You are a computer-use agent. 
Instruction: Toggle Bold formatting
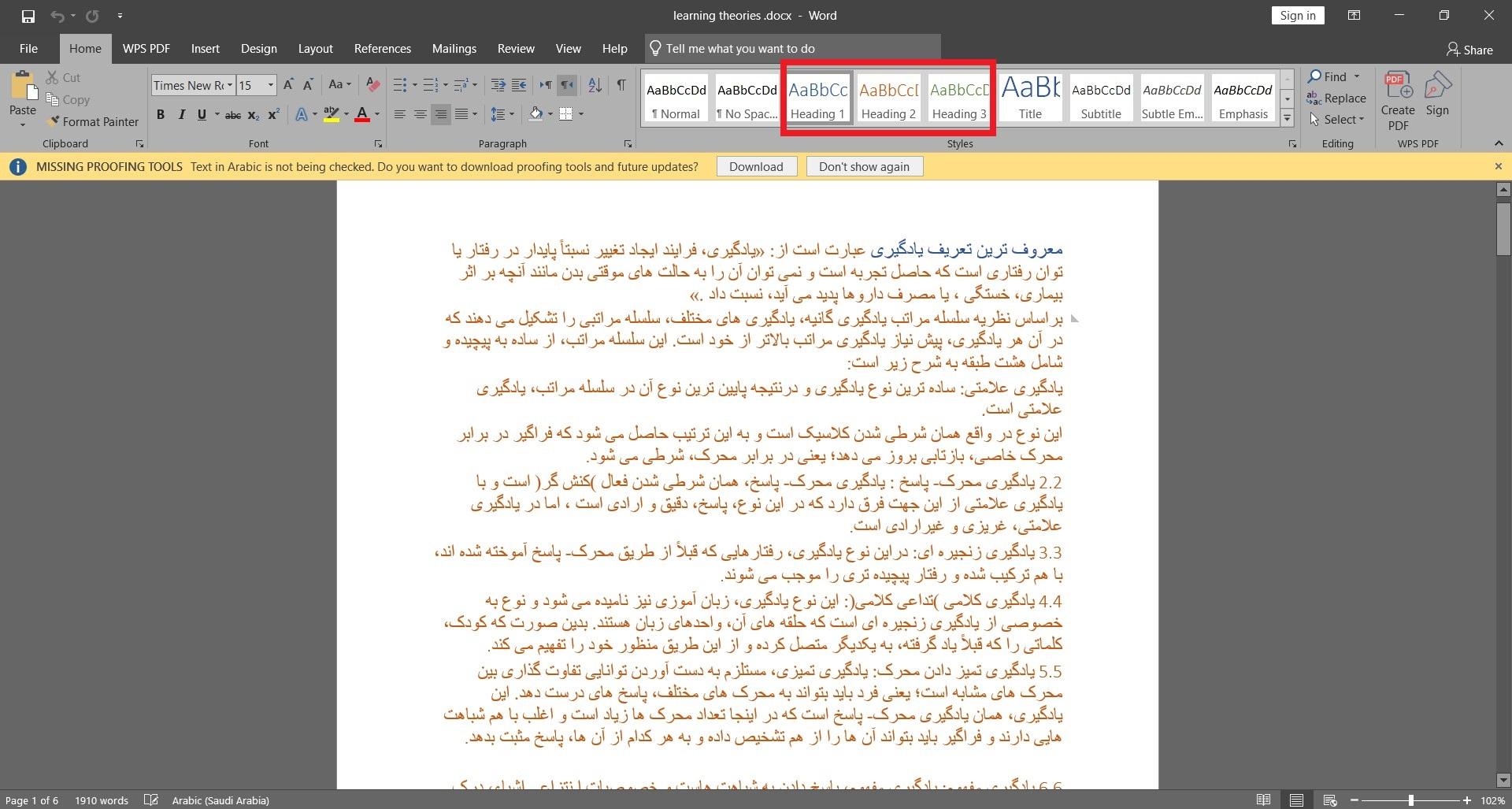(161, 115)
